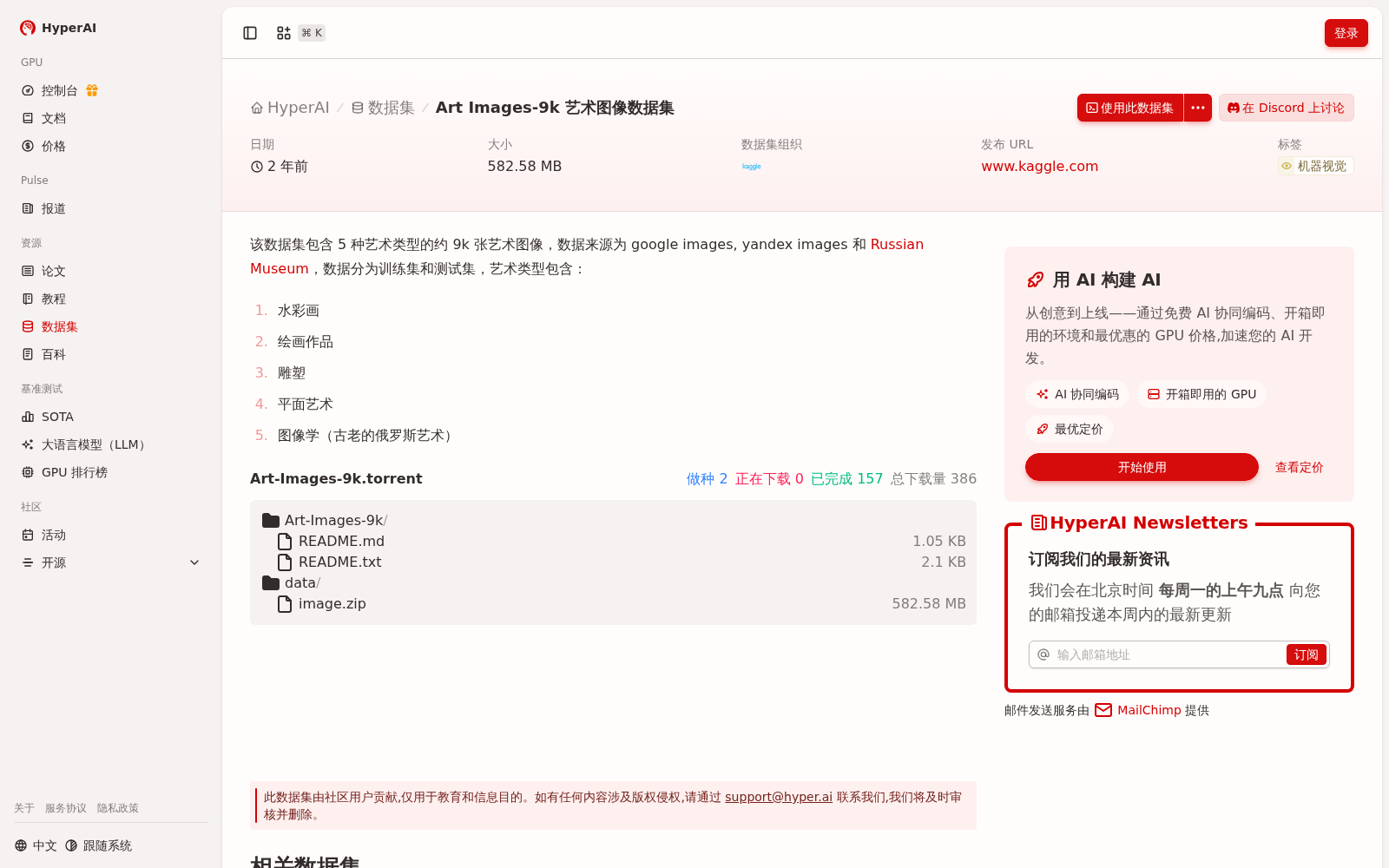Image resolution: width=1389 pixels, height=868 pixels.
Task: Click the image.zip file icon
Action: [285, 604]
